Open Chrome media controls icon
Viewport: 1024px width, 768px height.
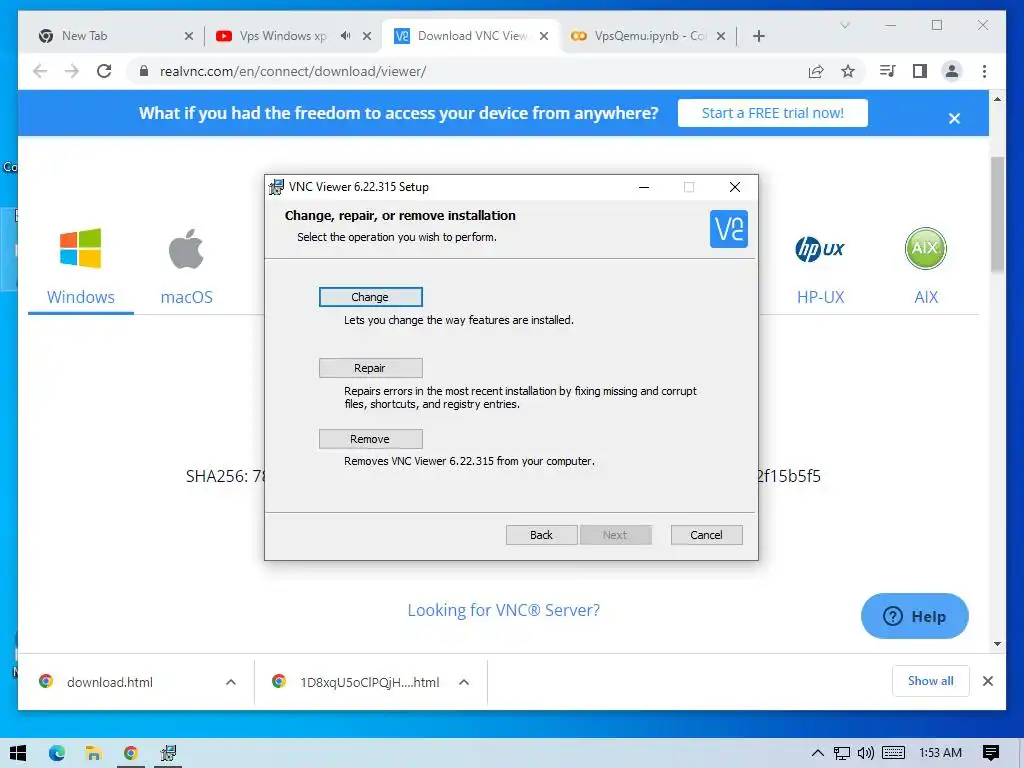887,71
